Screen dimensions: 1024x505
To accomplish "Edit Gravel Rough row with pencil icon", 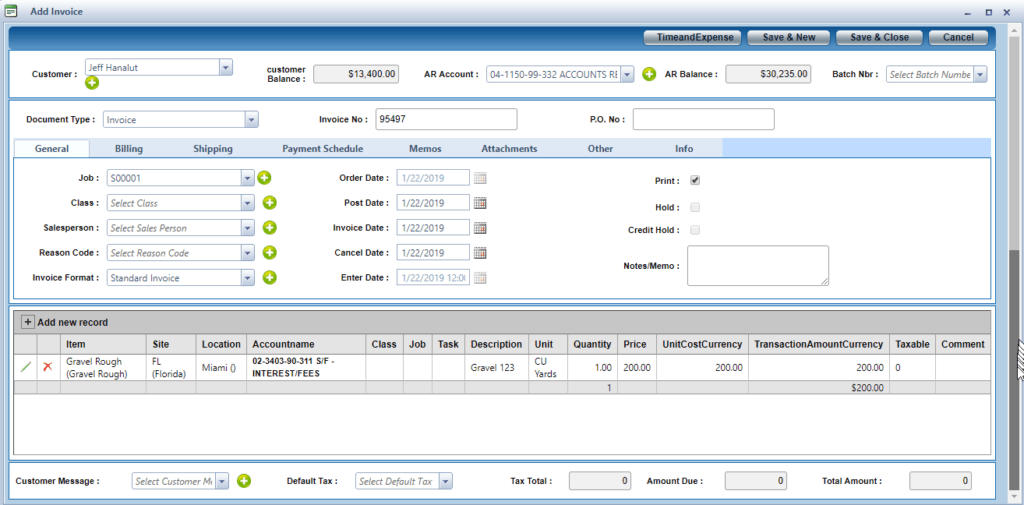I will (x=26, y=367).
